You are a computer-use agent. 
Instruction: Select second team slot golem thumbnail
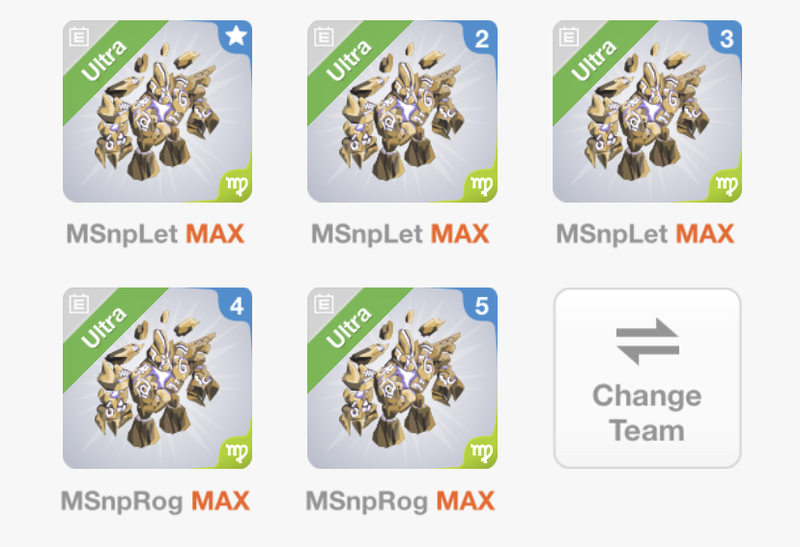pos(402,111)
